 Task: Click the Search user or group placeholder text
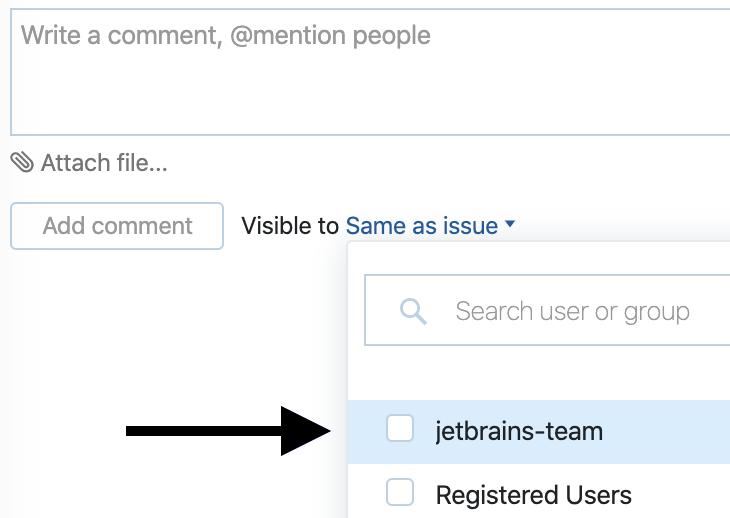[572, 311]
